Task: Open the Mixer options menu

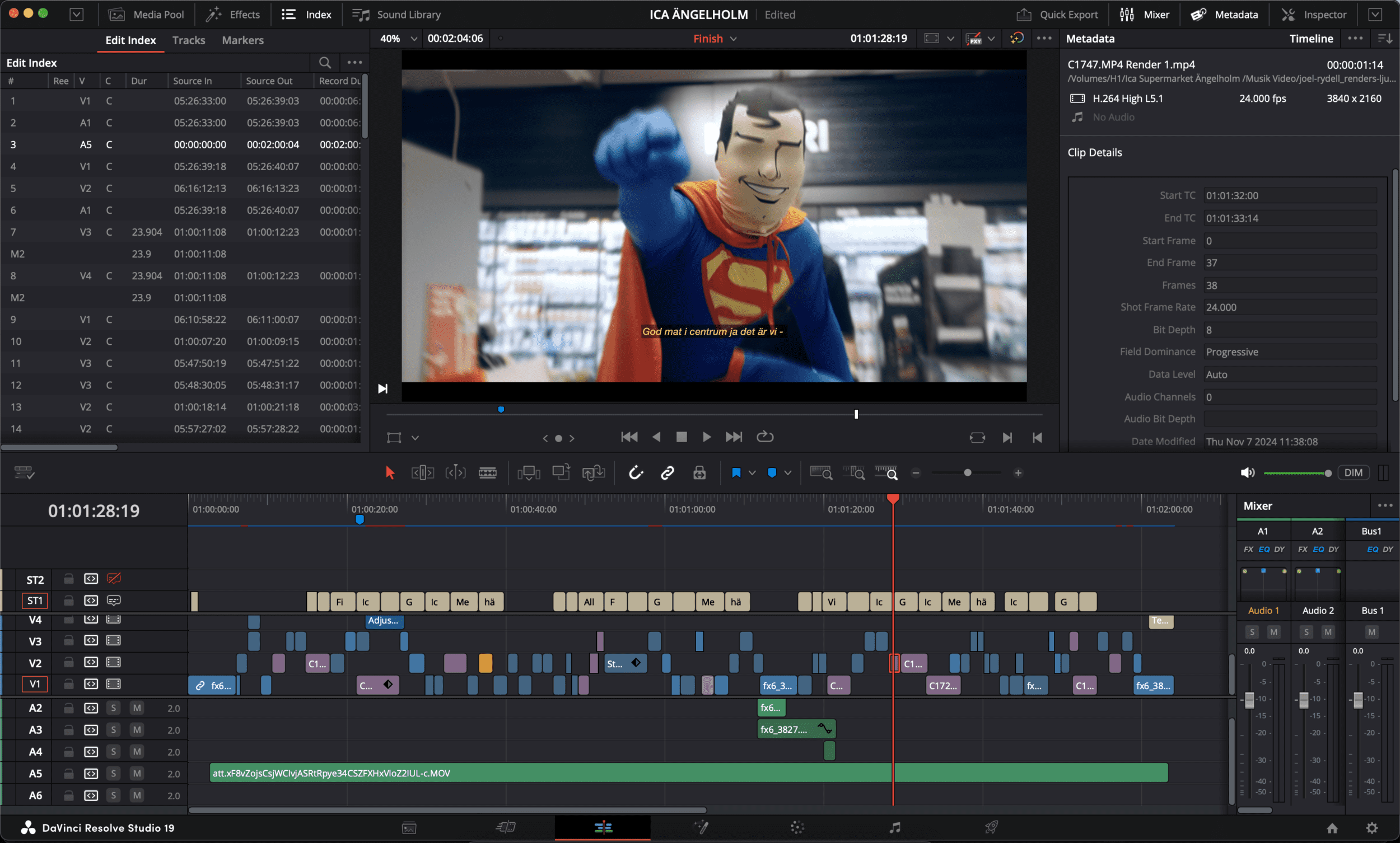Action: [1385, 505]
